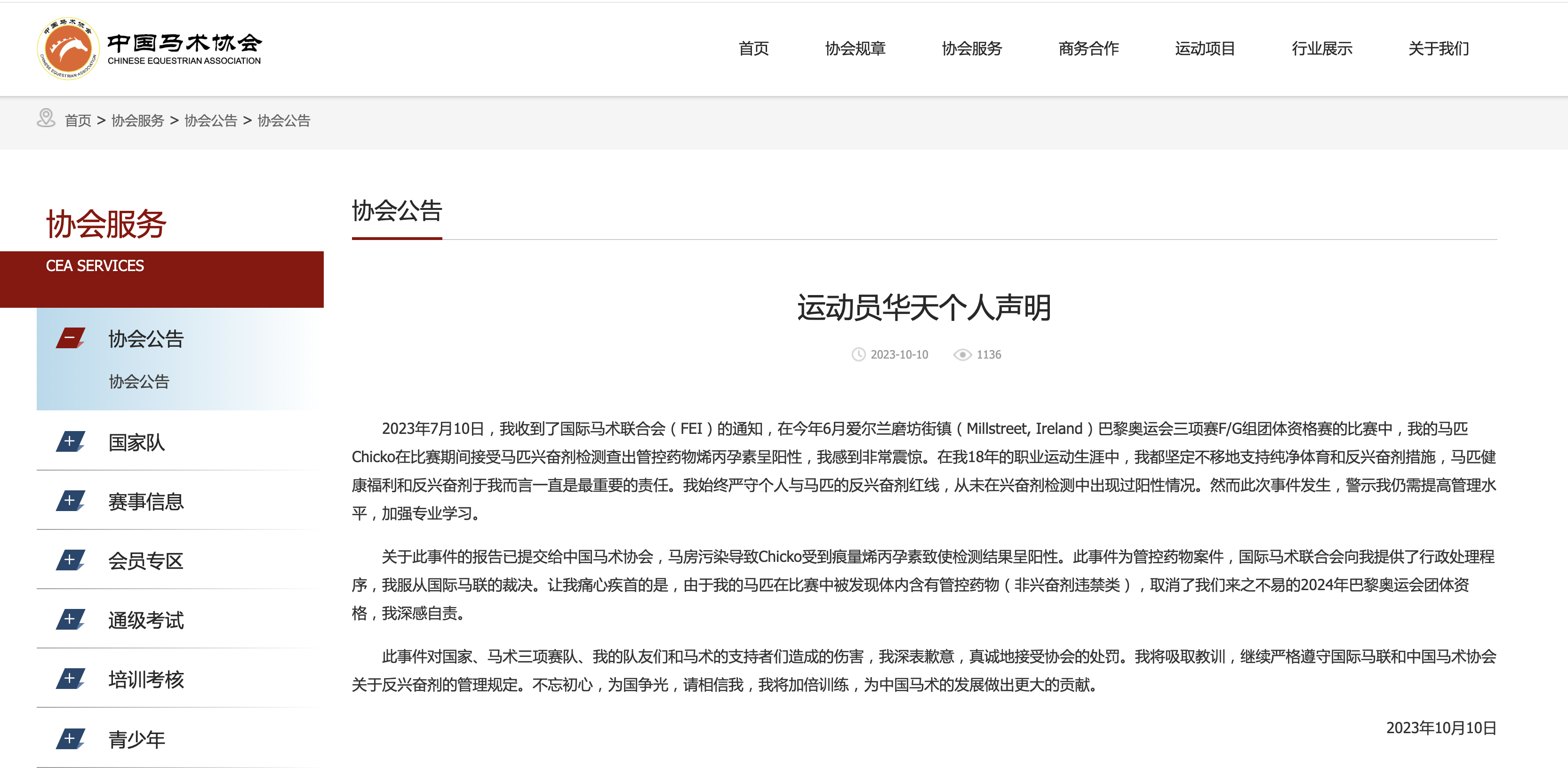The height and width of the screenshot is (768, 1568).
Task: Click the clock icon beside the date
Action: click(858, 354)
